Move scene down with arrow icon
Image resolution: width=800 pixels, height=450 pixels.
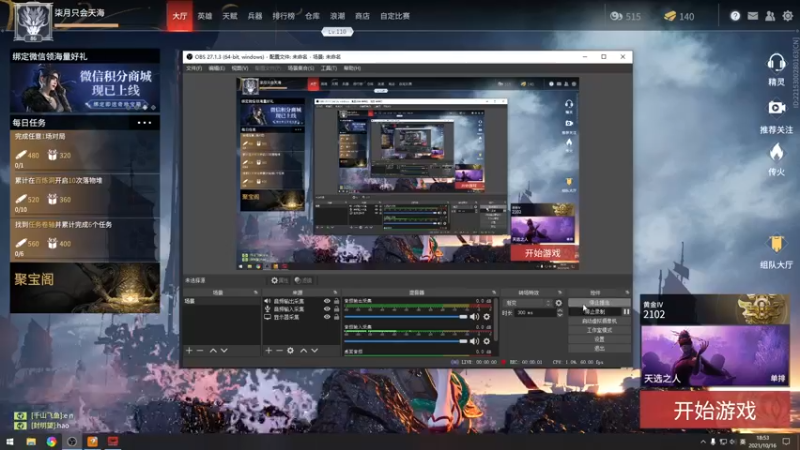[224, 351]
